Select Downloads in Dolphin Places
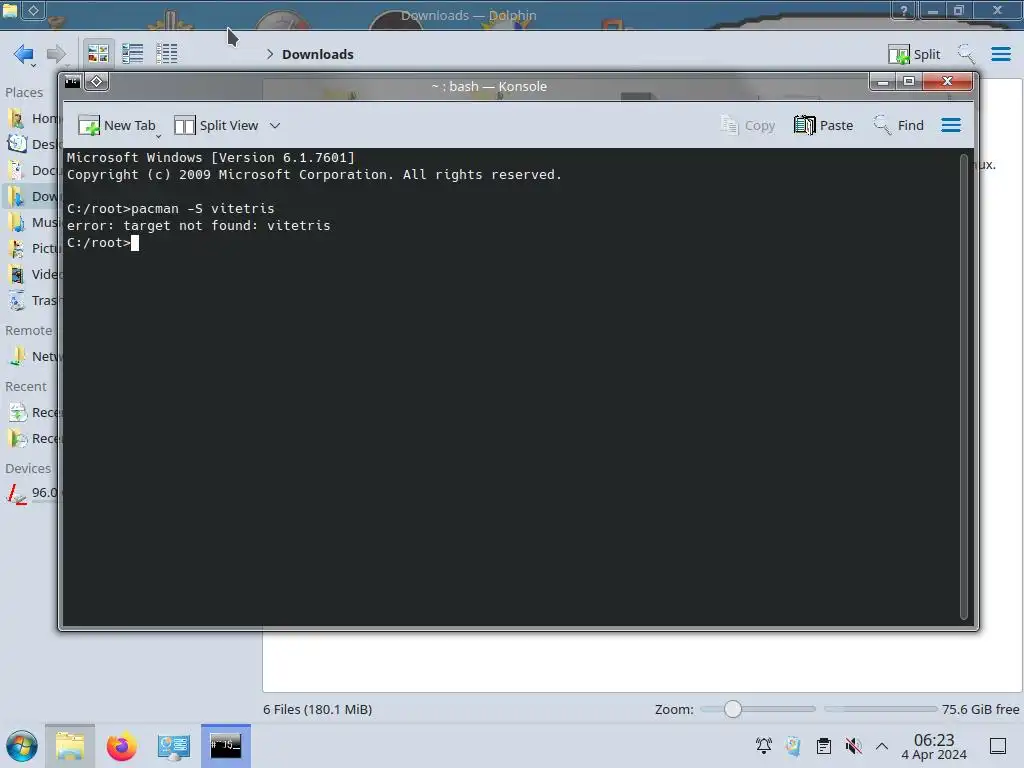Image resolution: width=1024 pixels, height=768 pixels. 31,197
